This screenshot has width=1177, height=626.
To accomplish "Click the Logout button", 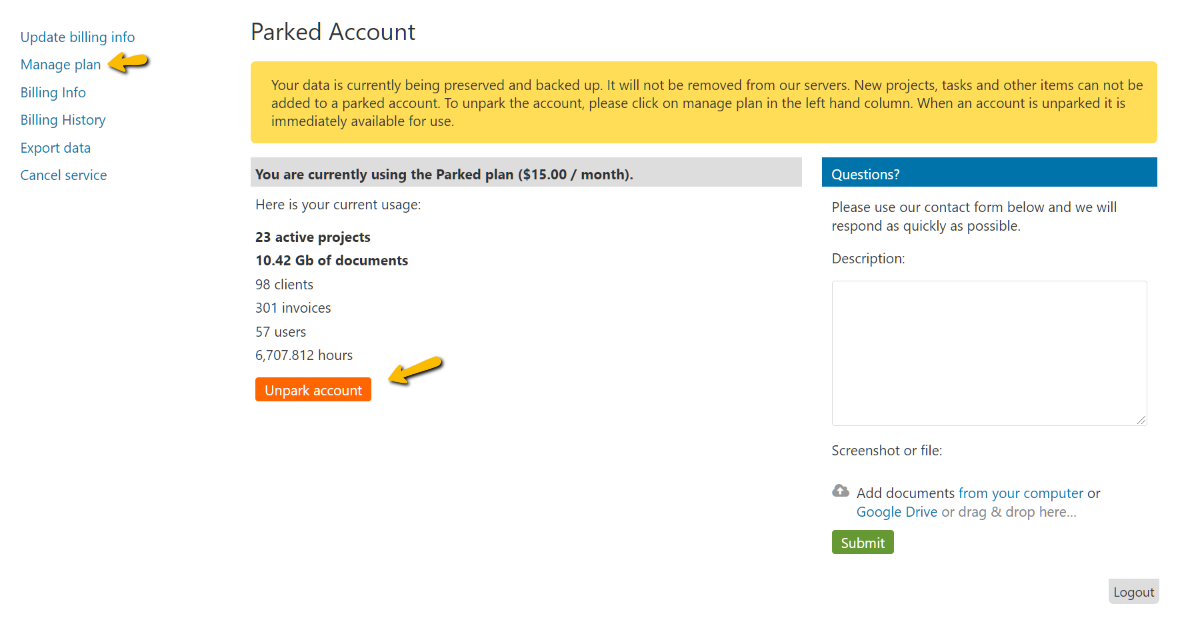I will point(1133,591).
